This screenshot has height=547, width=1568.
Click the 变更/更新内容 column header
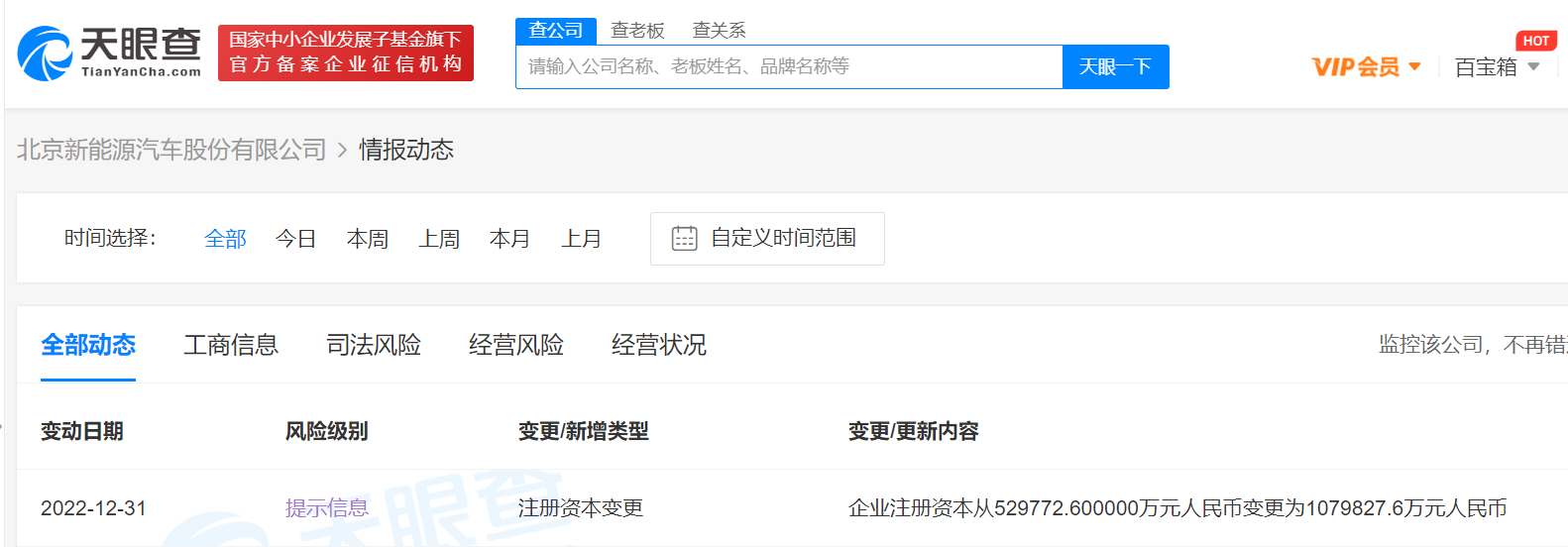(x=914, y=431)
